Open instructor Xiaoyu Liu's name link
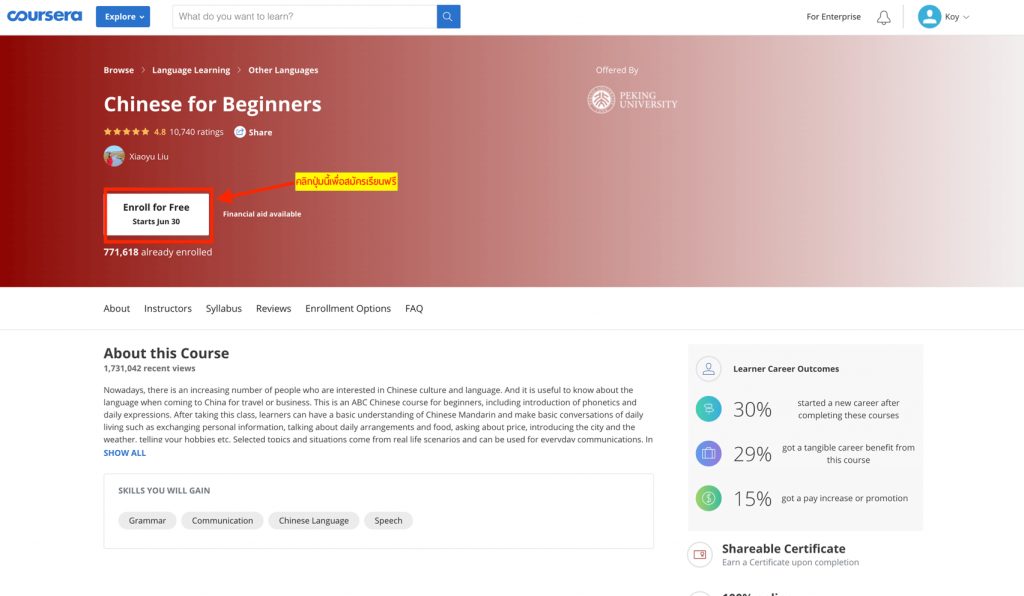Viewport: 1024px width, 596px height. (x=148, y=157)
